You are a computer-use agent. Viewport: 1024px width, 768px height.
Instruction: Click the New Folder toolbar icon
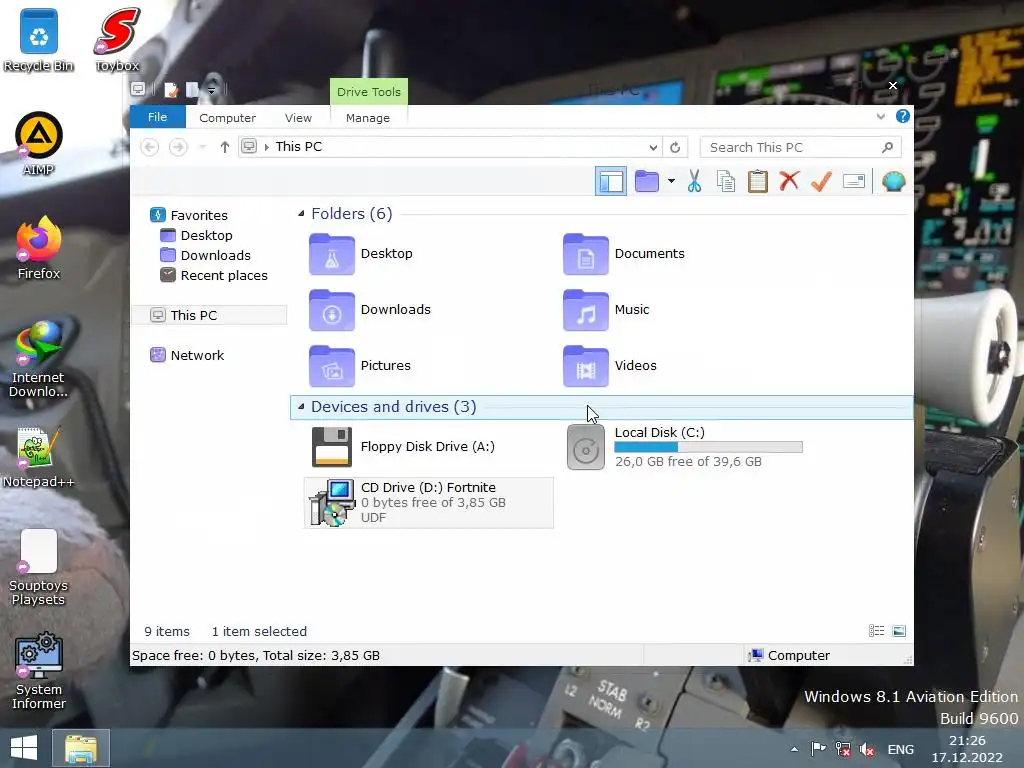(x=647, y=181)
